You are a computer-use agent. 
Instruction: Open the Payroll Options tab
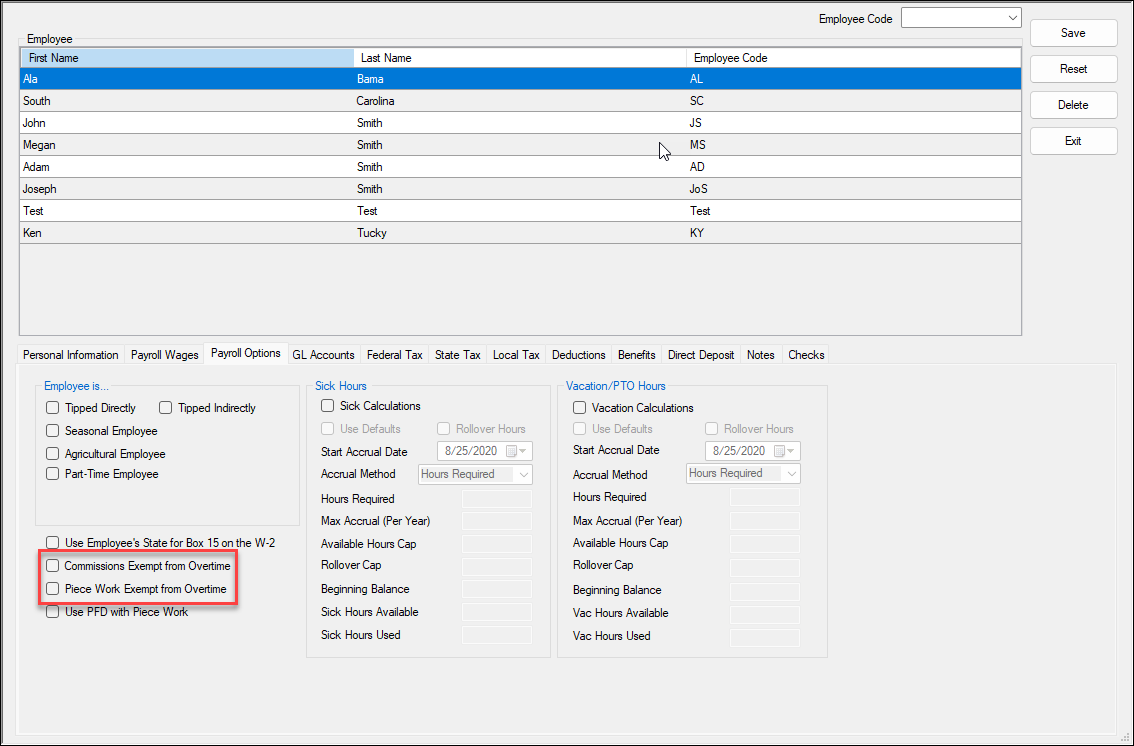tap(246, 353)
